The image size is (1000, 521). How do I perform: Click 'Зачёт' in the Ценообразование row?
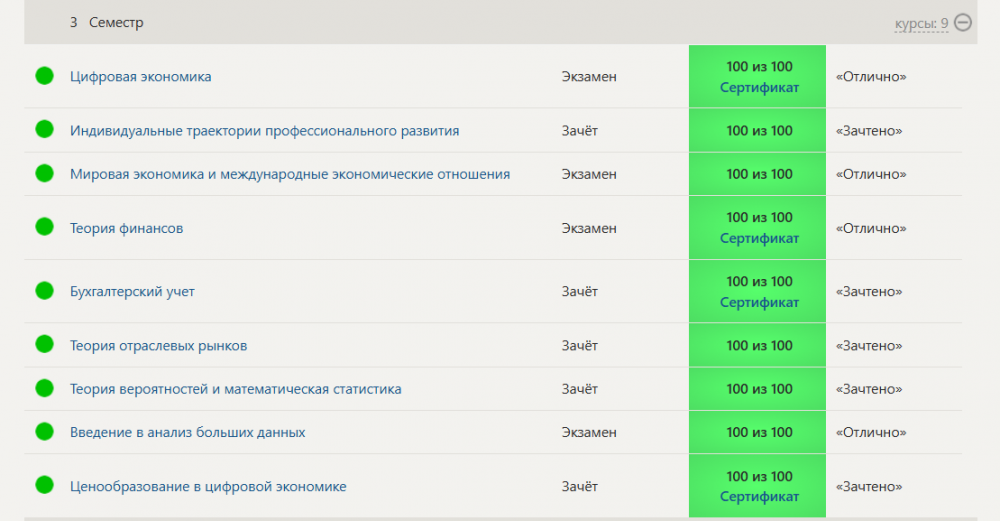pyautogui.click(x=579, y=487)
